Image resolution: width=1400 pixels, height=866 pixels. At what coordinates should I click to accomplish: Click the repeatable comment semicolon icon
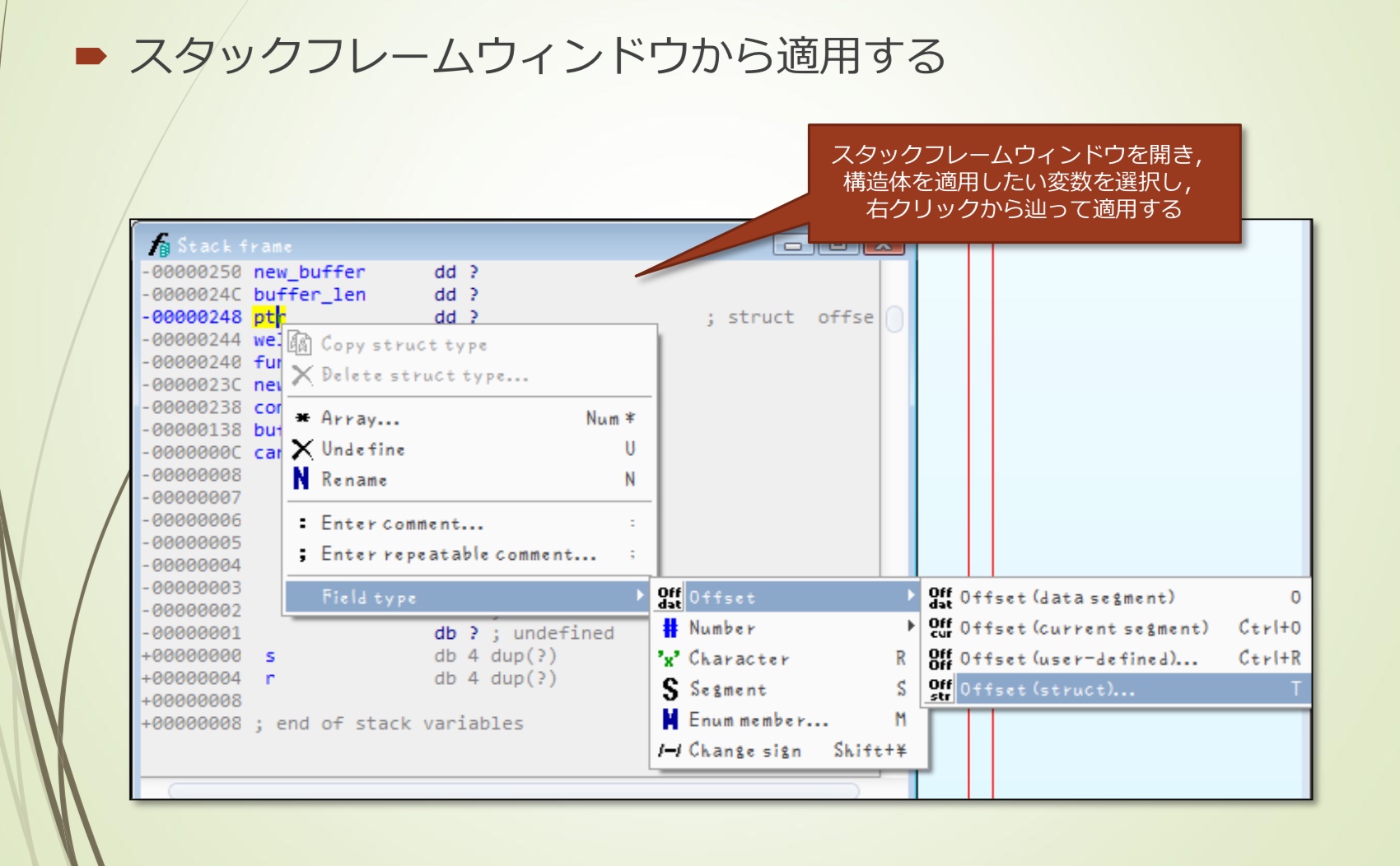(302, 555)
